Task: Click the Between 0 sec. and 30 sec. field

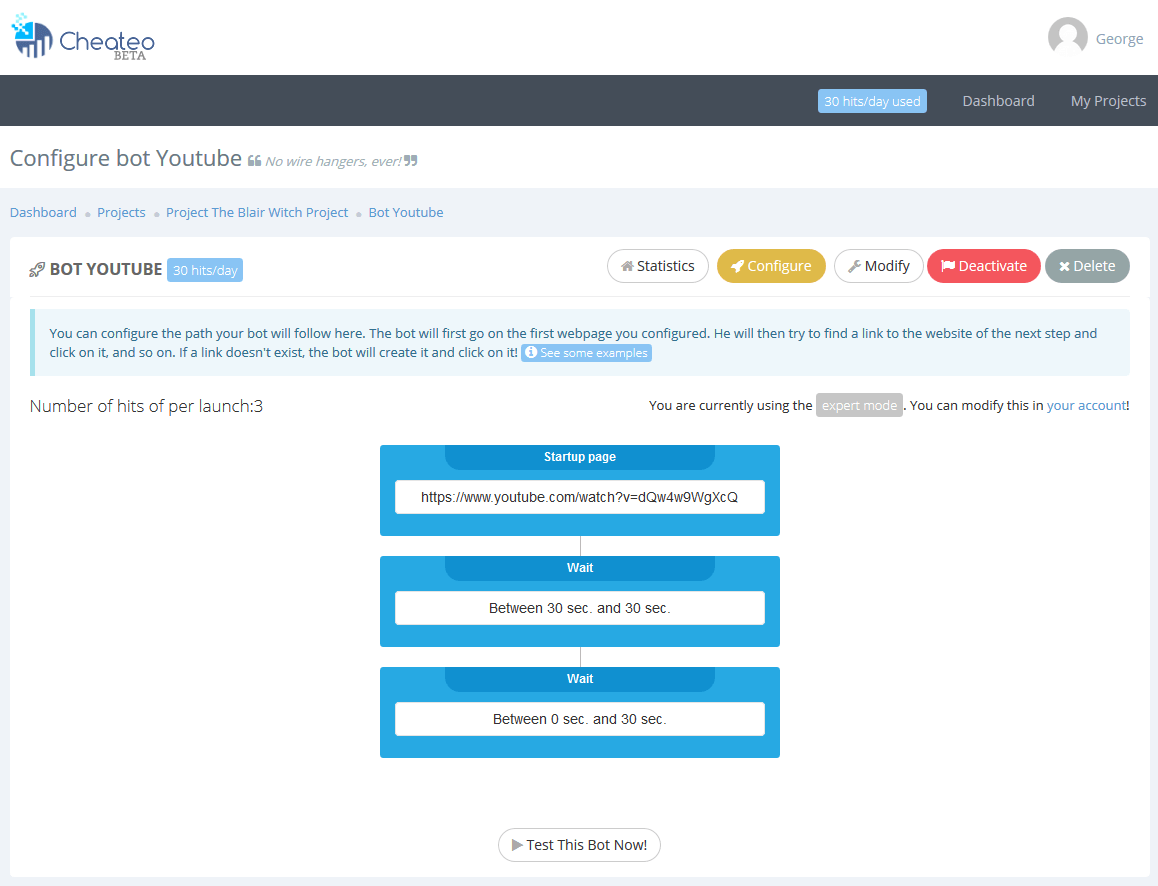Action: pos(580,718)
